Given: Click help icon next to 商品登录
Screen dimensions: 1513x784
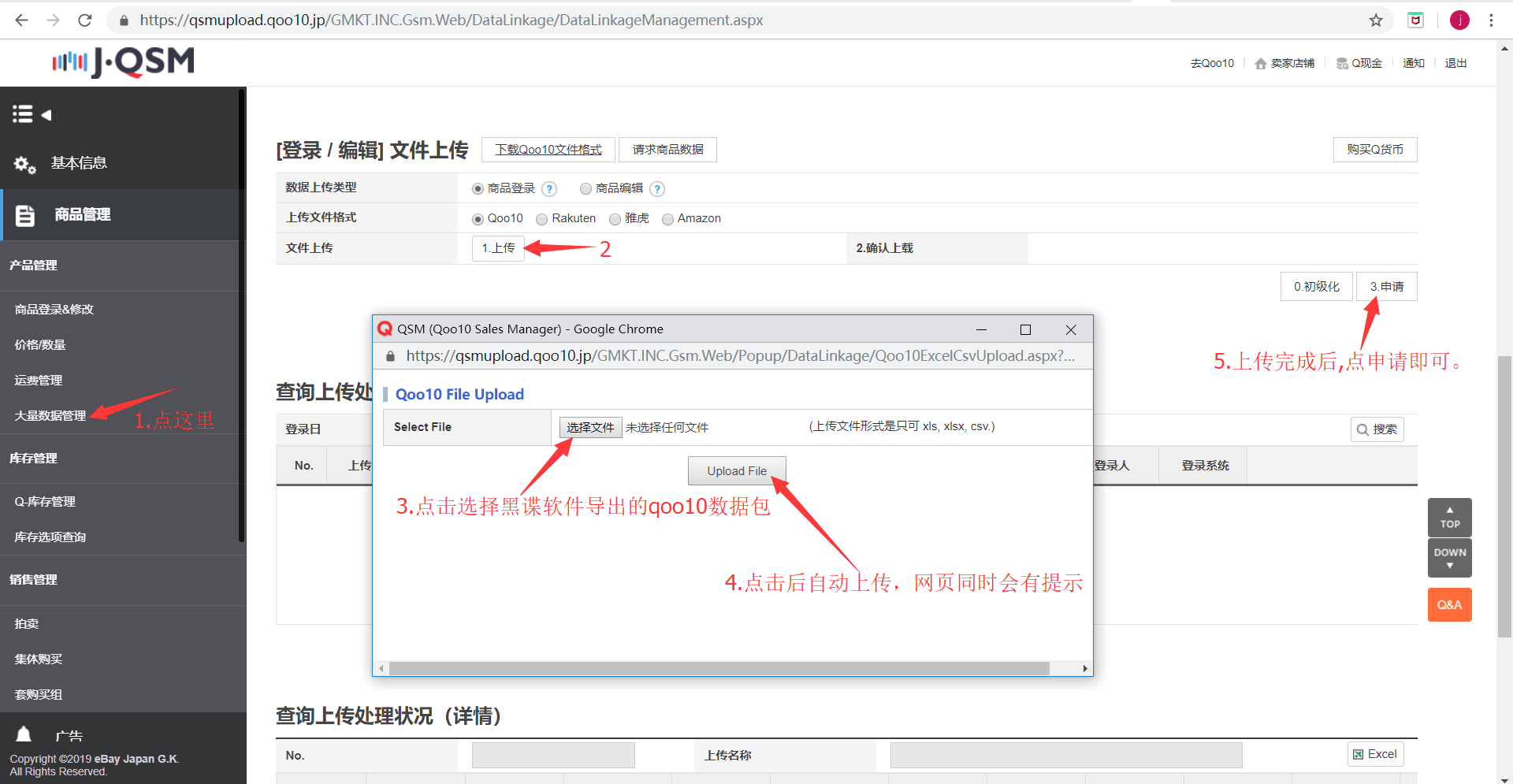Looking at the screenshot, I should point(550,188).
